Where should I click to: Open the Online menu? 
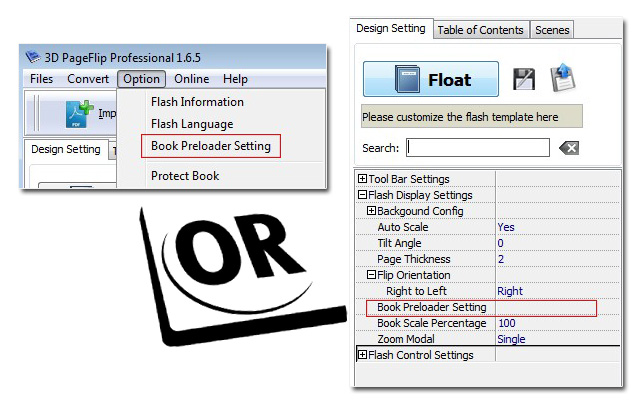tap(191, 79)
